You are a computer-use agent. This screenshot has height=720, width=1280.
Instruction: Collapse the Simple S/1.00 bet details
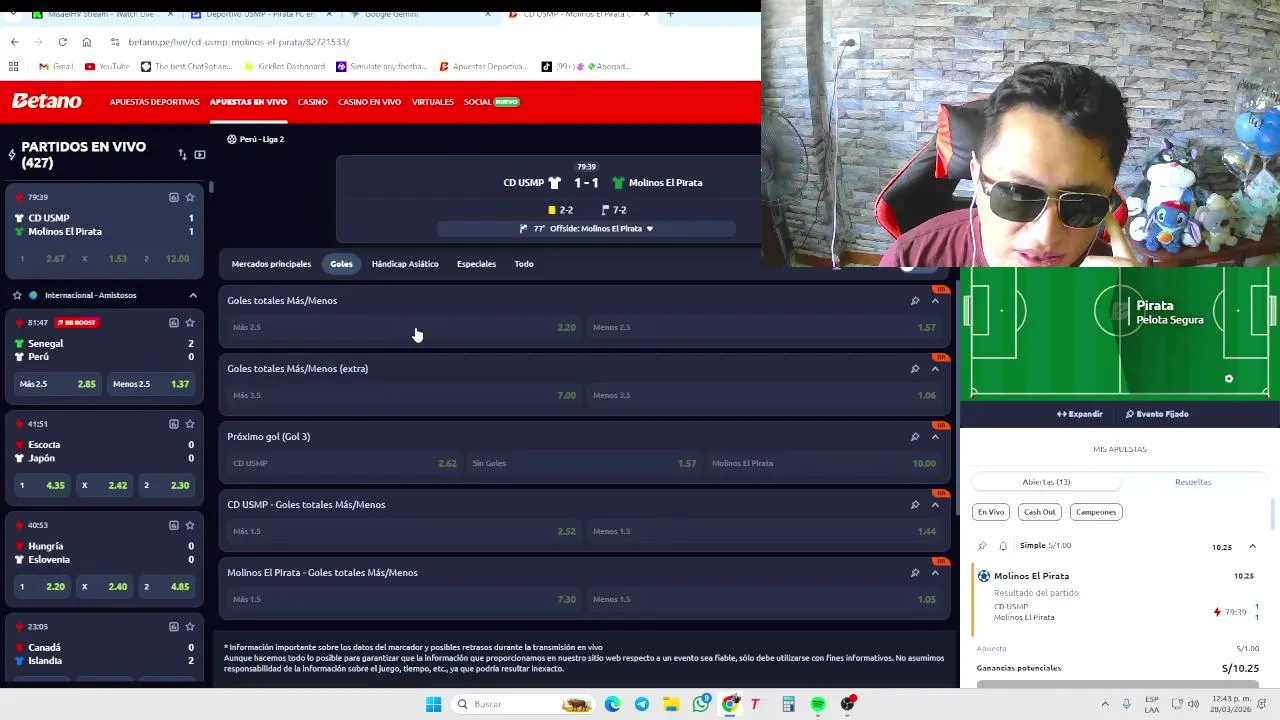[1252, 547]
